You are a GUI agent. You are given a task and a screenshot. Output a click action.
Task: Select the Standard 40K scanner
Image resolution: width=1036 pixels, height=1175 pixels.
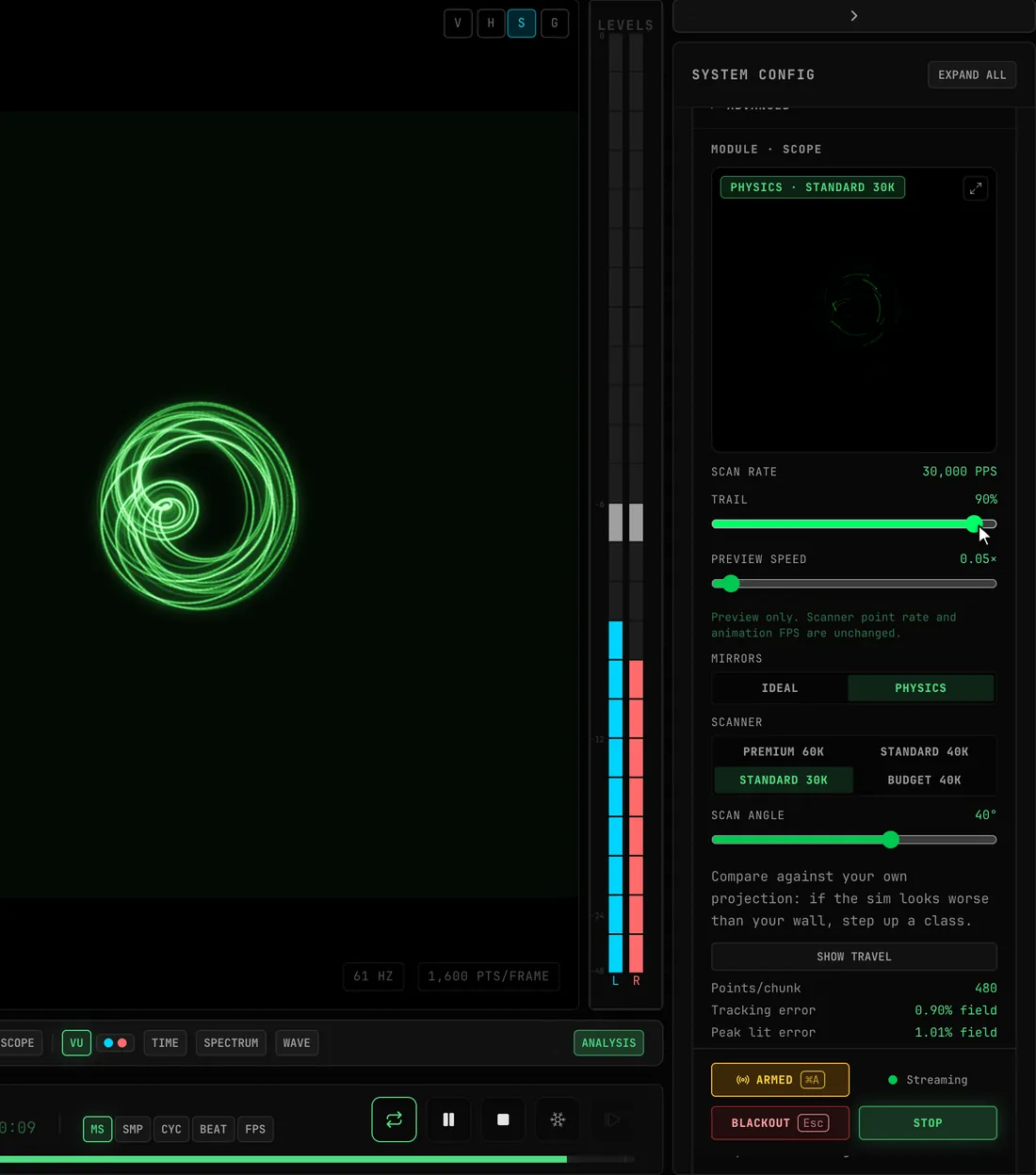924,751
